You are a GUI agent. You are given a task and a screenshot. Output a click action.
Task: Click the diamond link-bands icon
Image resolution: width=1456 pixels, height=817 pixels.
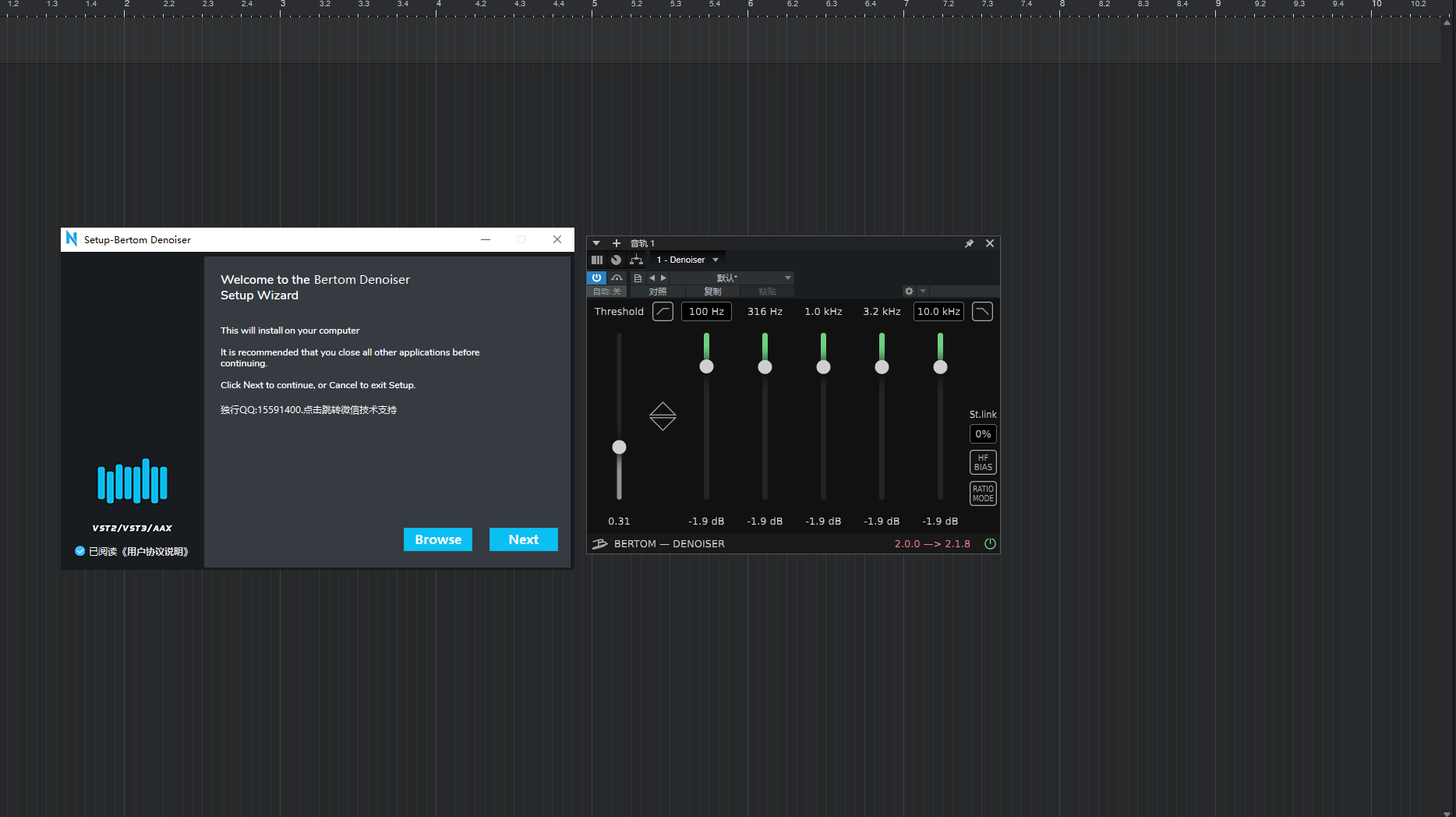(663, 416)
